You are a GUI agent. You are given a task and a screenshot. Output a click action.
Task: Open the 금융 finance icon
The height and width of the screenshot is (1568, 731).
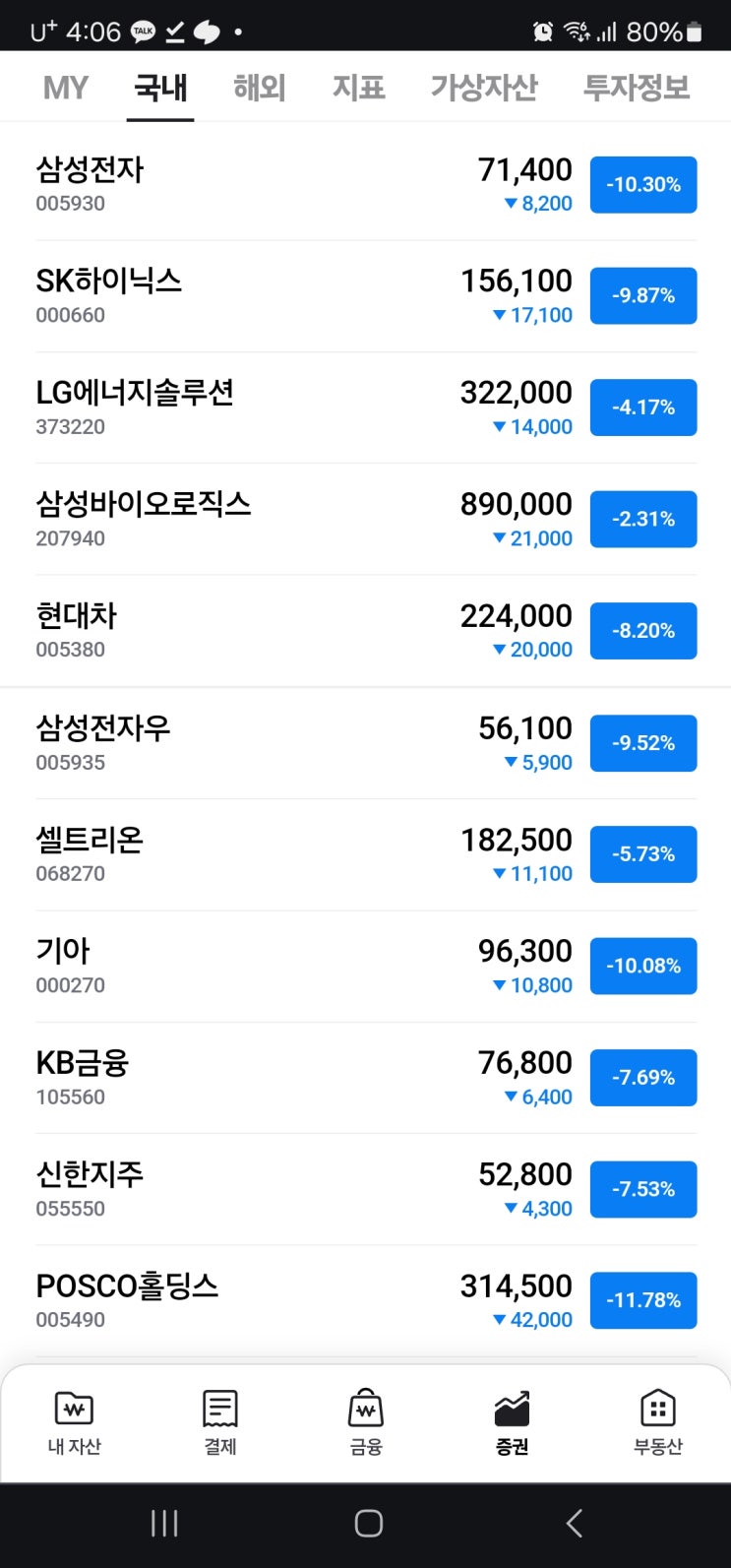tap(366, 1410)
